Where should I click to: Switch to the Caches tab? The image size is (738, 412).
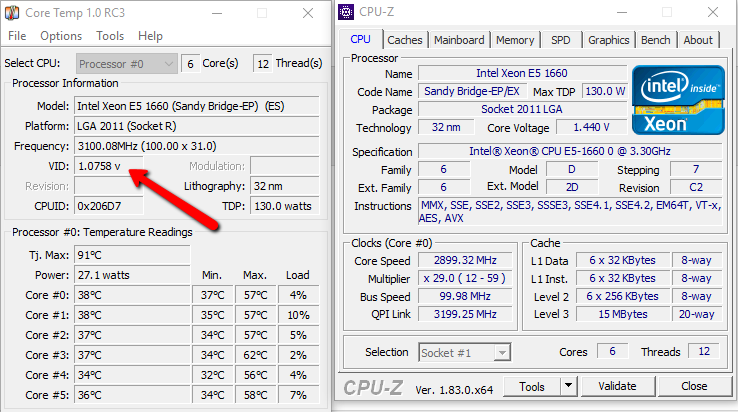point(405,40)
